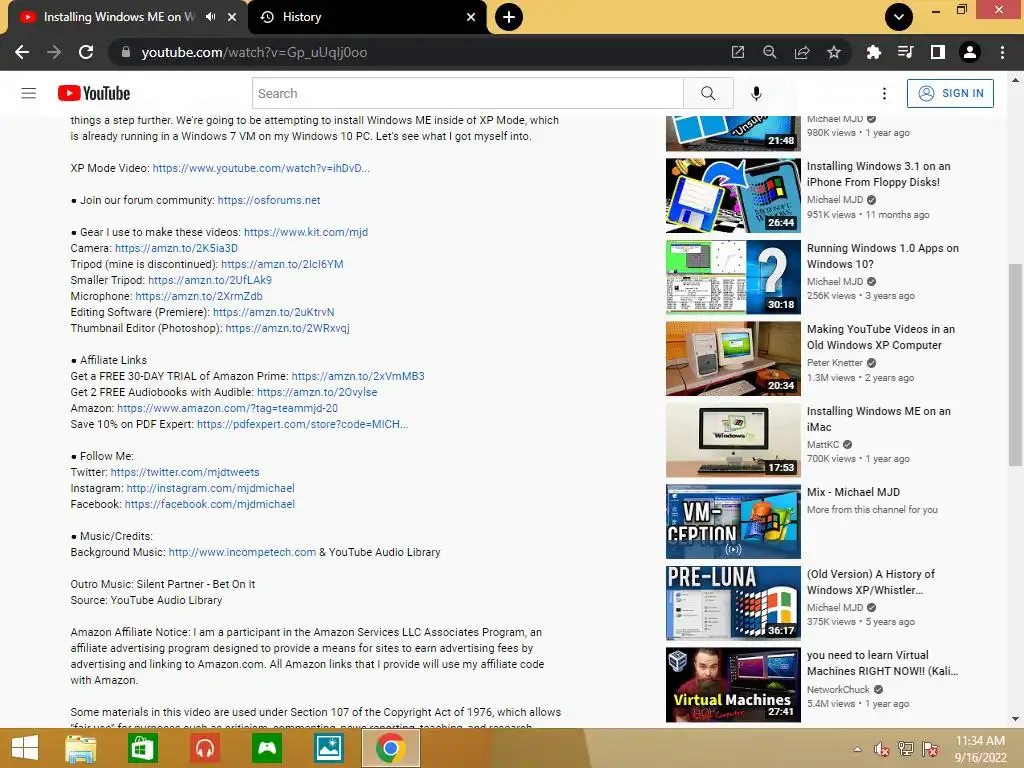Image resolution: width=1024 pixels, height=768 pixels.
Task: Open the twitter.com/mjdtweets link
Action: [185, 472]
